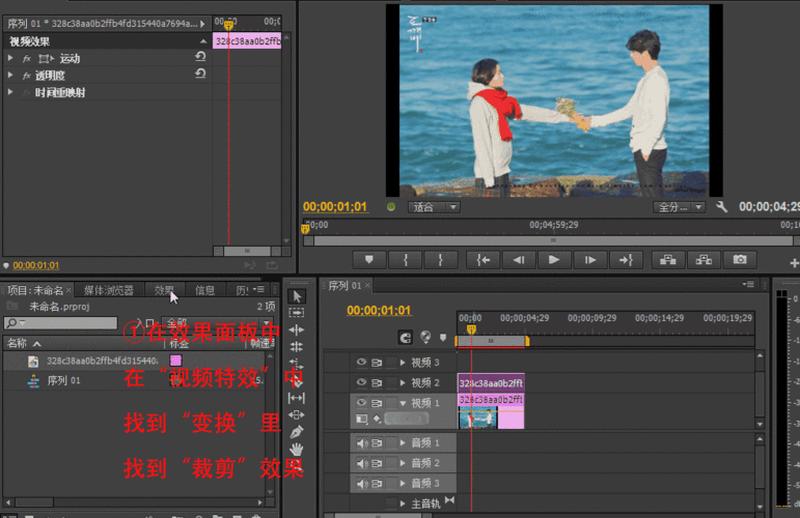Select the Track Select tool

tap(296, 312)
